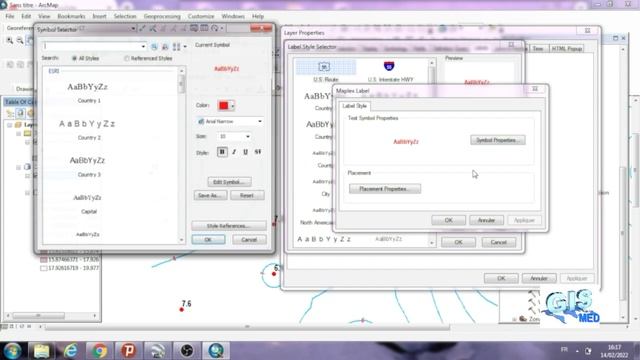Open the Geoprocessing menu

[x=162, y=16]
